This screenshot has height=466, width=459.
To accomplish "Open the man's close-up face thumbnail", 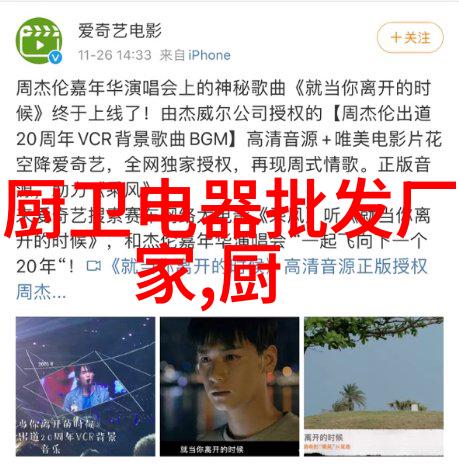I will 229,386.
